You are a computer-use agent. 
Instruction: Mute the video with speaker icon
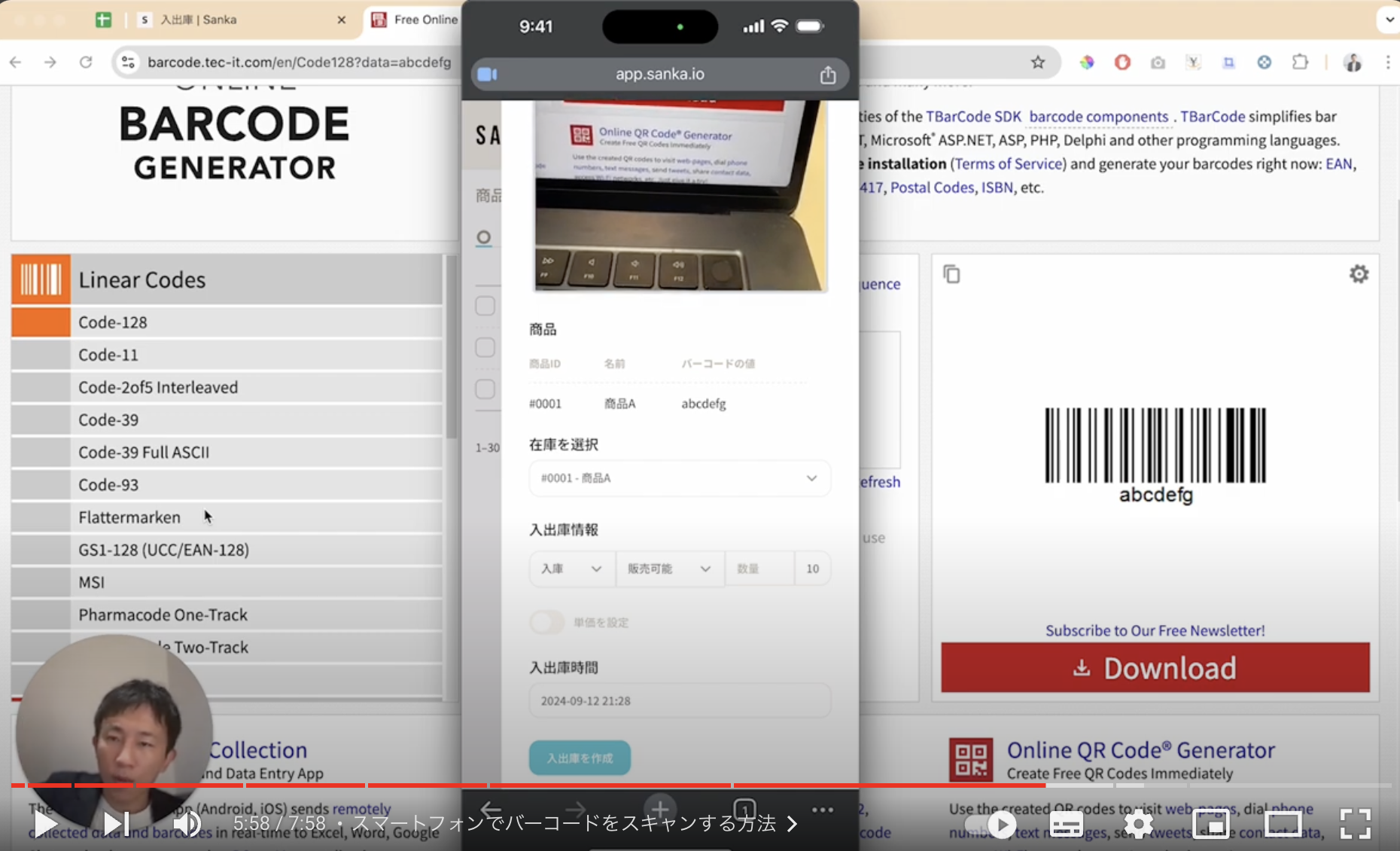(x=187, y=824)
